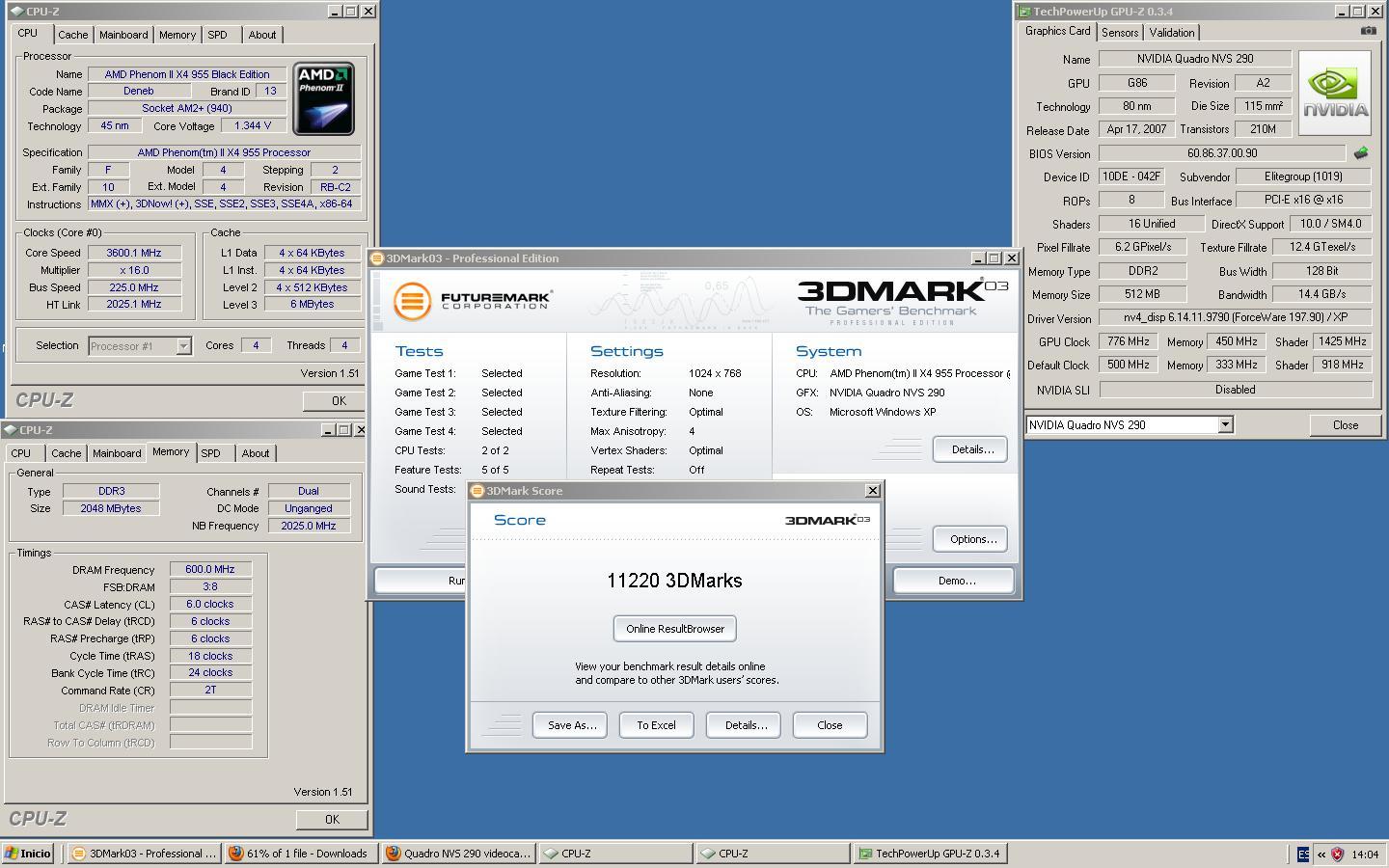Image resolution: width=1389 pixels, height=868 pixels.
Task: Click the GPU Clock 776 MHz field
Action: pyautogui.click(x=1129, y=341)
